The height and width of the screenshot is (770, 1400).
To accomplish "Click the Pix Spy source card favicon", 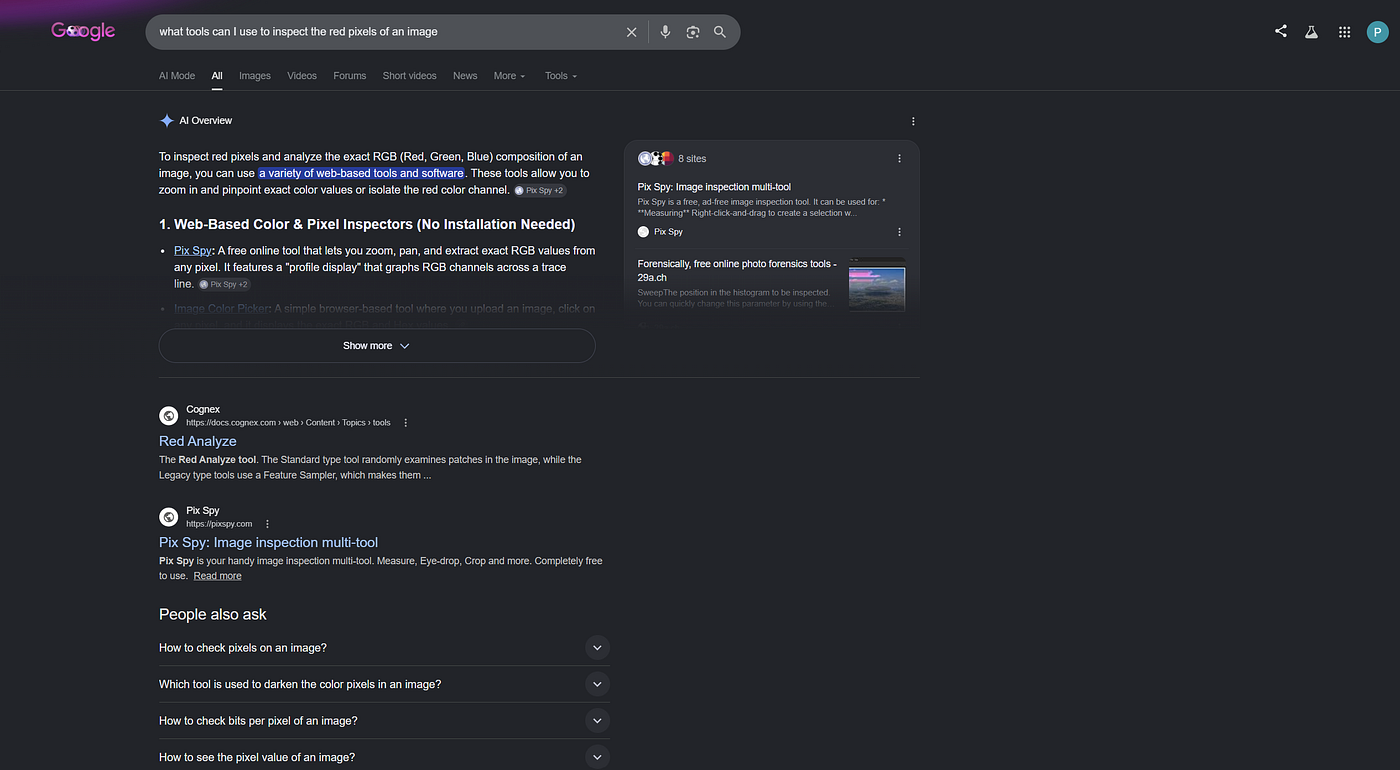I will (x=644, y=232).
